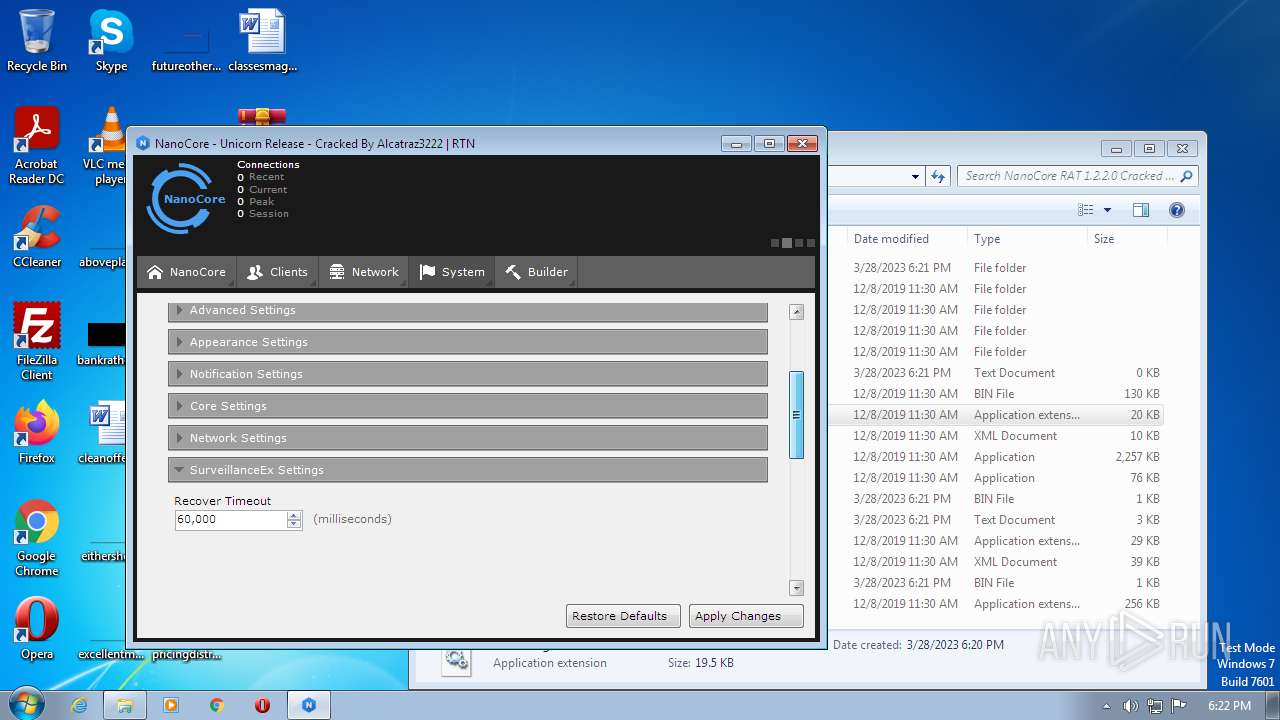1280x720 pixels.
Task: Click Restore Defaults button
Action: tap(624, 616)
